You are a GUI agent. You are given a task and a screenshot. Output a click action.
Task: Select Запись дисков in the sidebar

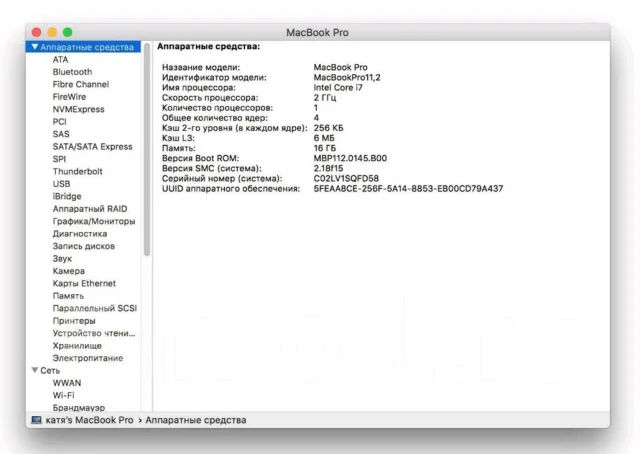(x=84, y=246)
